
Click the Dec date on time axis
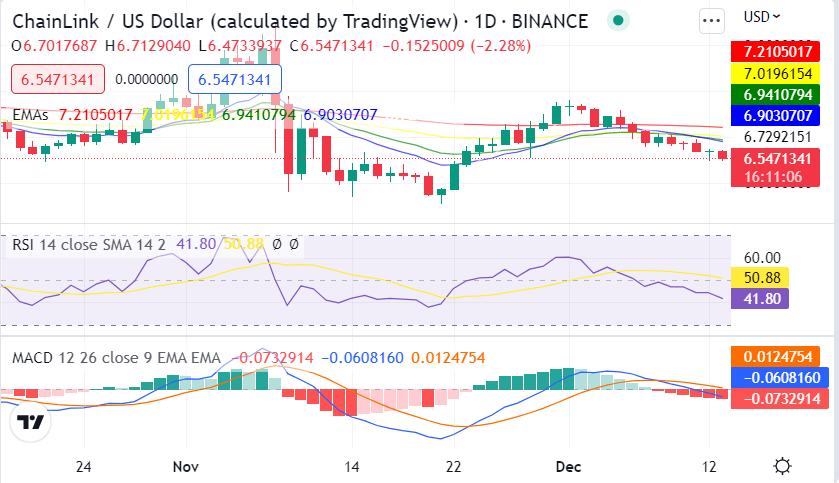568,466
